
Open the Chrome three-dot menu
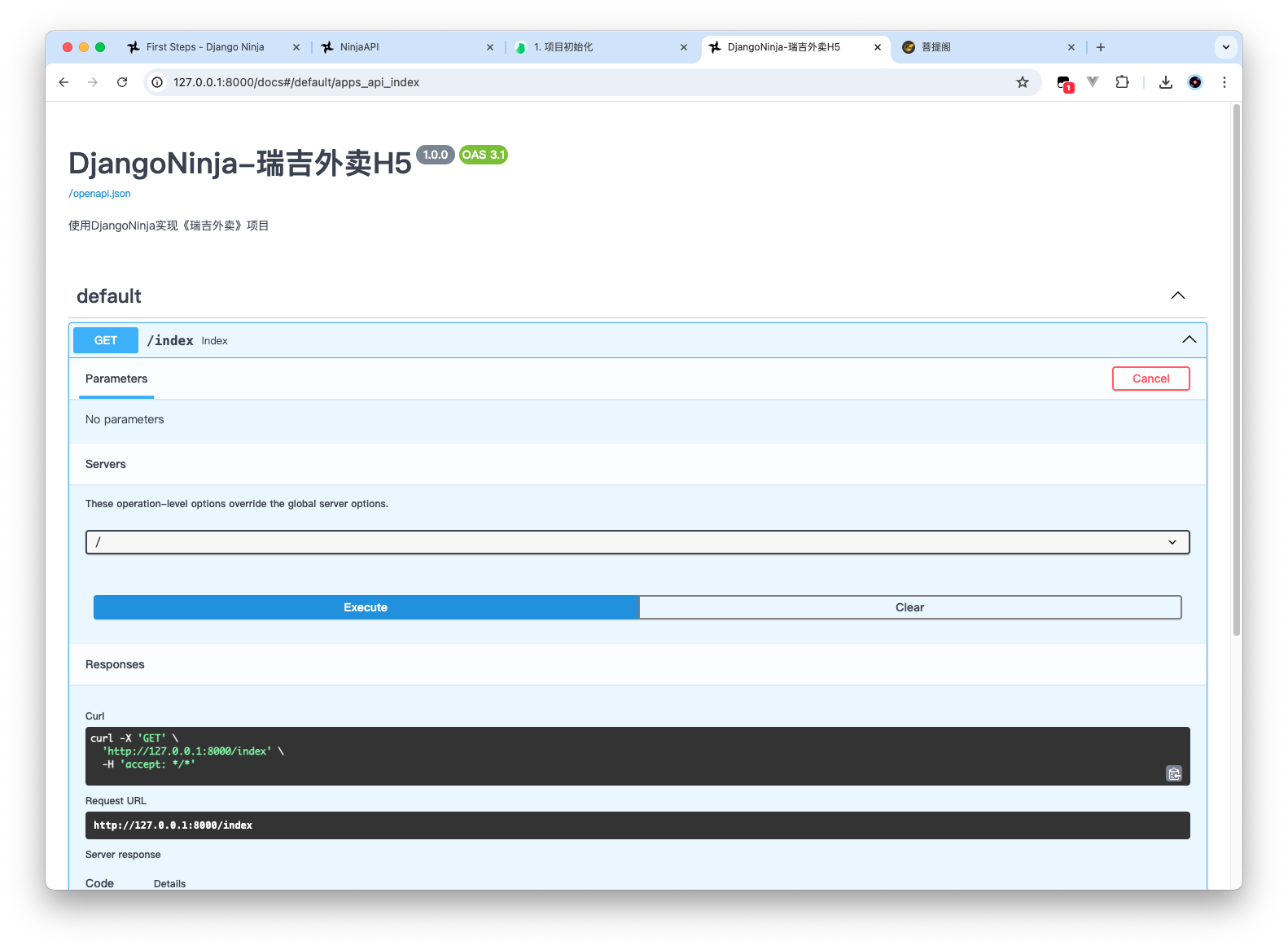click(1224, 82)
